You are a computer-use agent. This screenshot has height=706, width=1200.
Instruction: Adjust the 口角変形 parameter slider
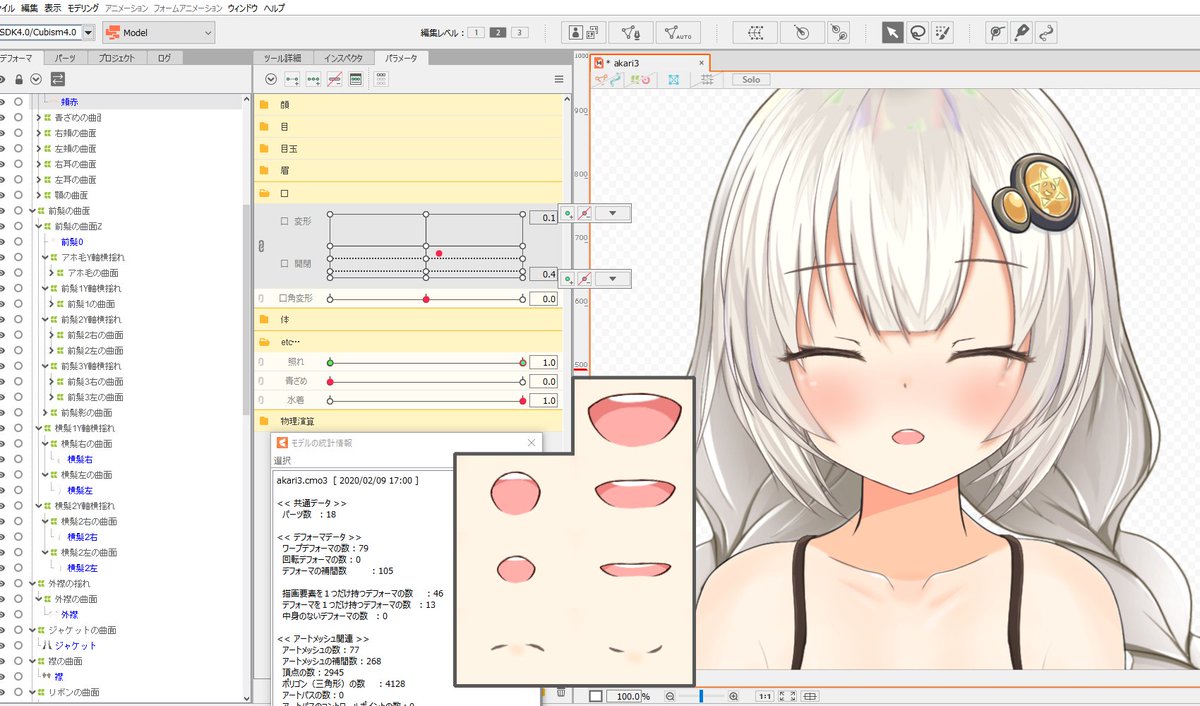coord(426,299)
